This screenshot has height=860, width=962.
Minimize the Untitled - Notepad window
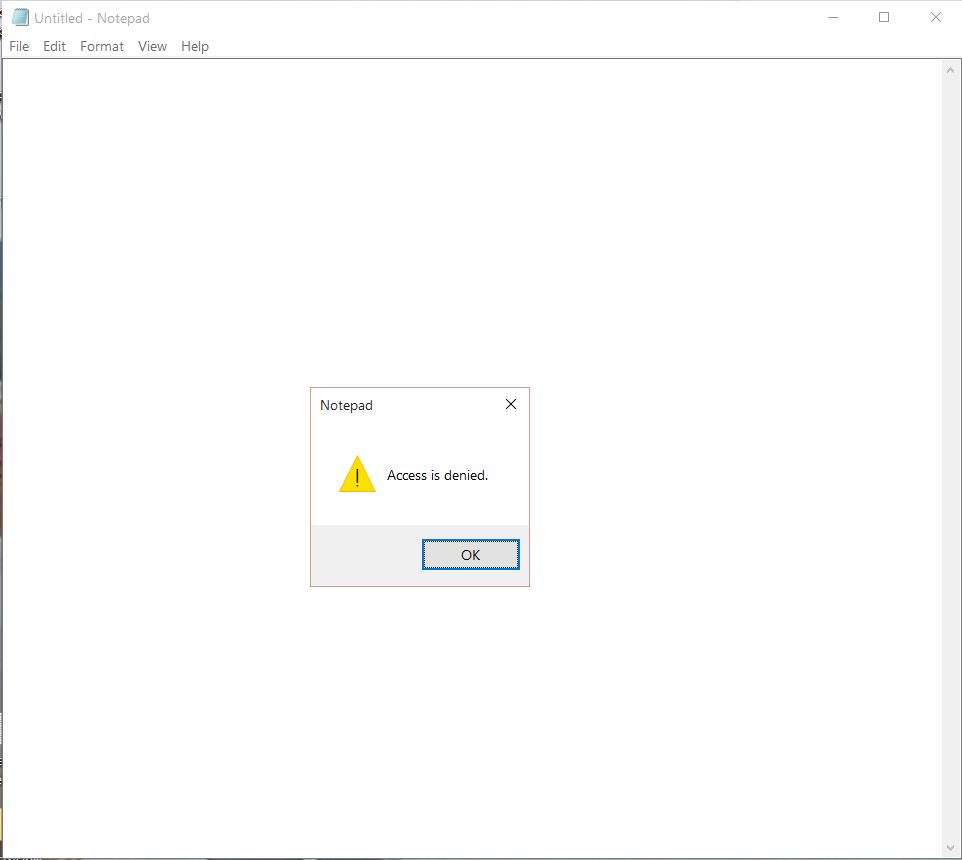pos(833,18)
